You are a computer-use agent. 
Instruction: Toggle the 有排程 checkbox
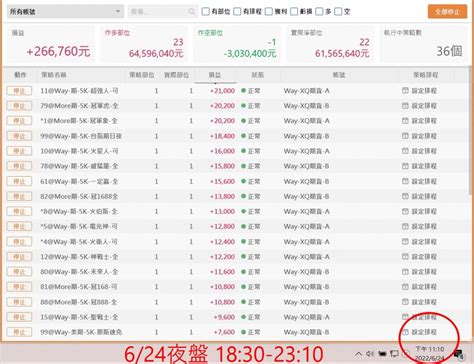(237, 12)
